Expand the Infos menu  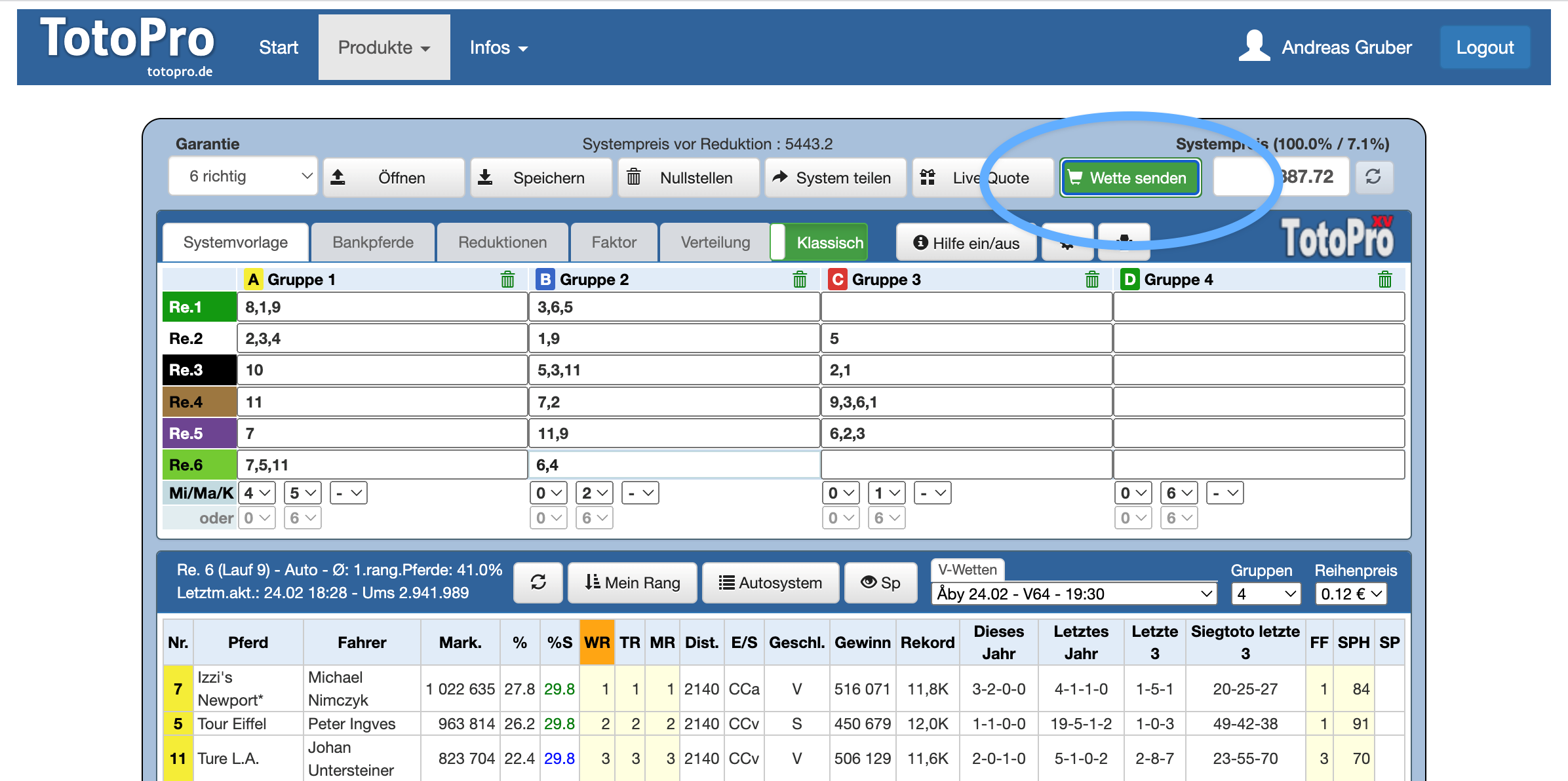[498, 47]
